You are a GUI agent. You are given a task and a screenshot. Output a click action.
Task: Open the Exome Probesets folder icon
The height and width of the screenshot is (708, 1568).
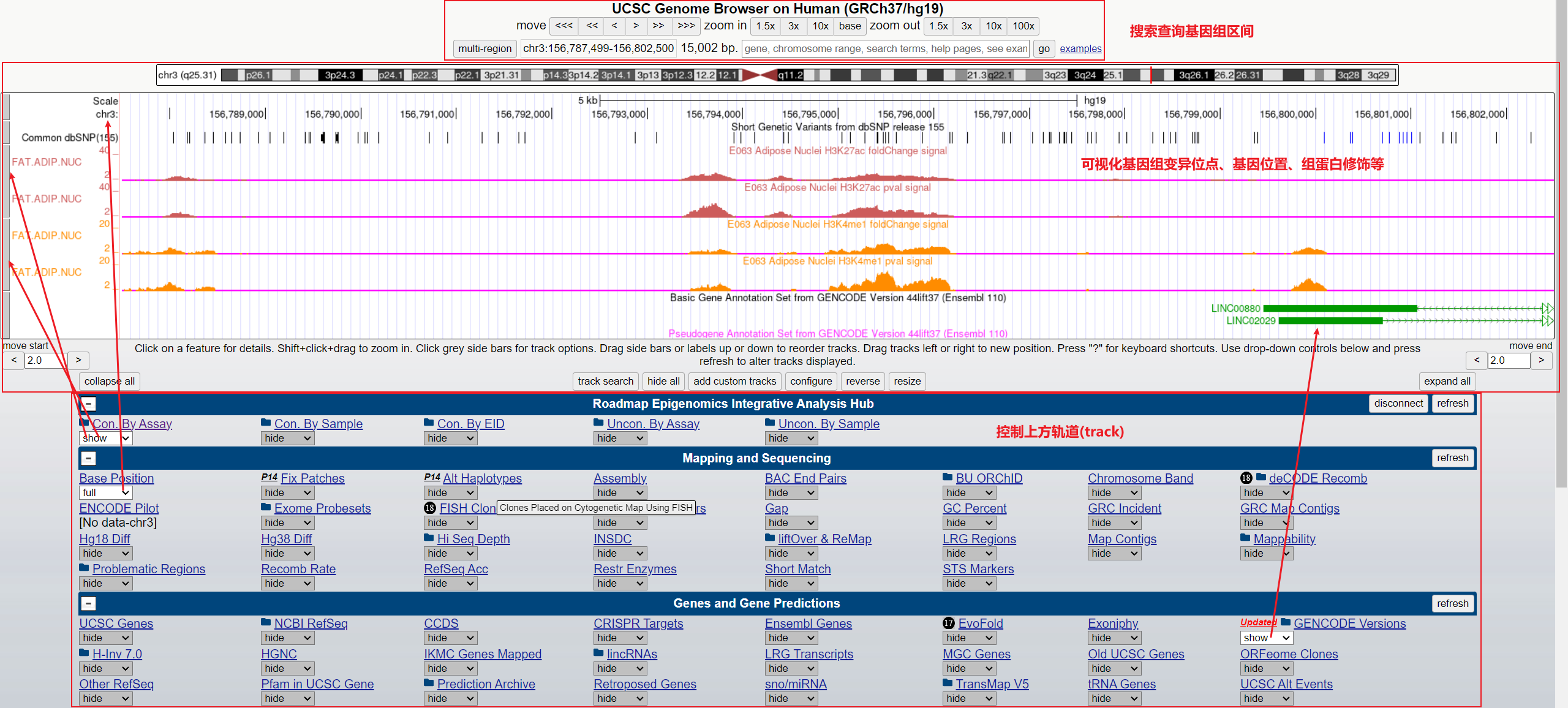[x=266, y=507]
